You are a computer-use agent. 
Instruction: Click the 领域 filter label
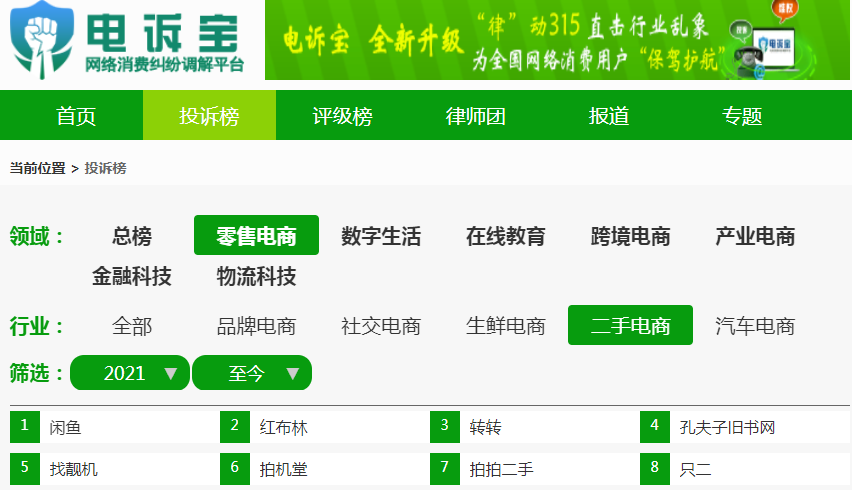click(x=36, y=236)
